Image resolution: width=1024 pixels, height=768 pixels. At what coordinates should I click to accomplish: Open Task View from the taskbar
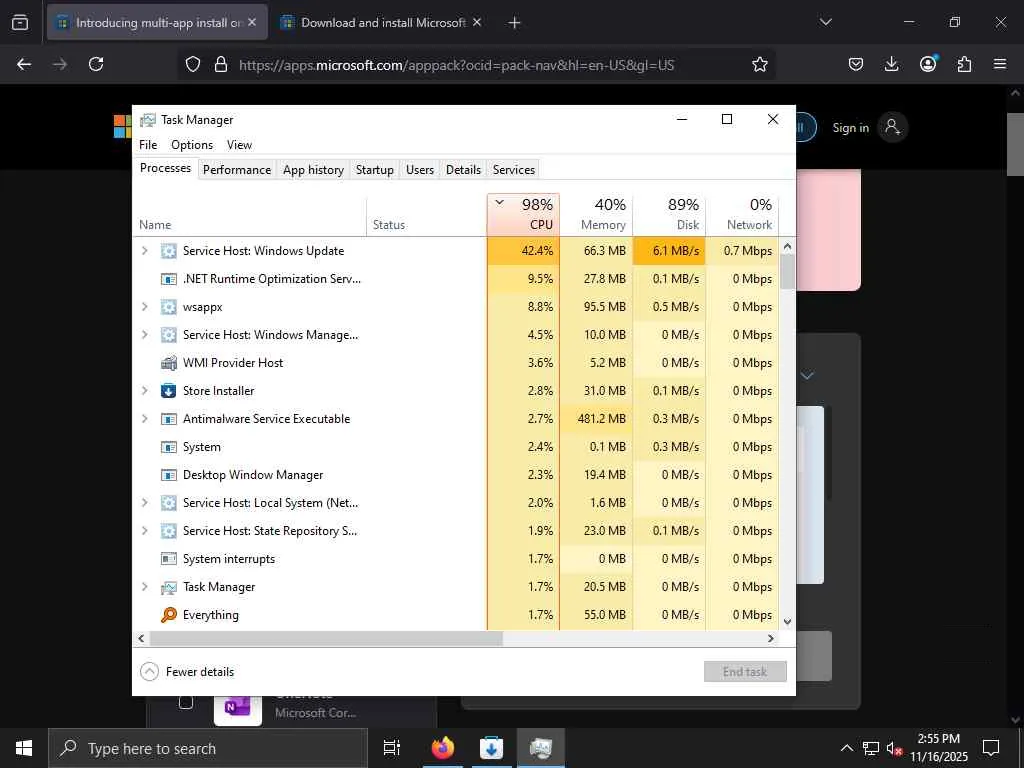coord(392,748)
